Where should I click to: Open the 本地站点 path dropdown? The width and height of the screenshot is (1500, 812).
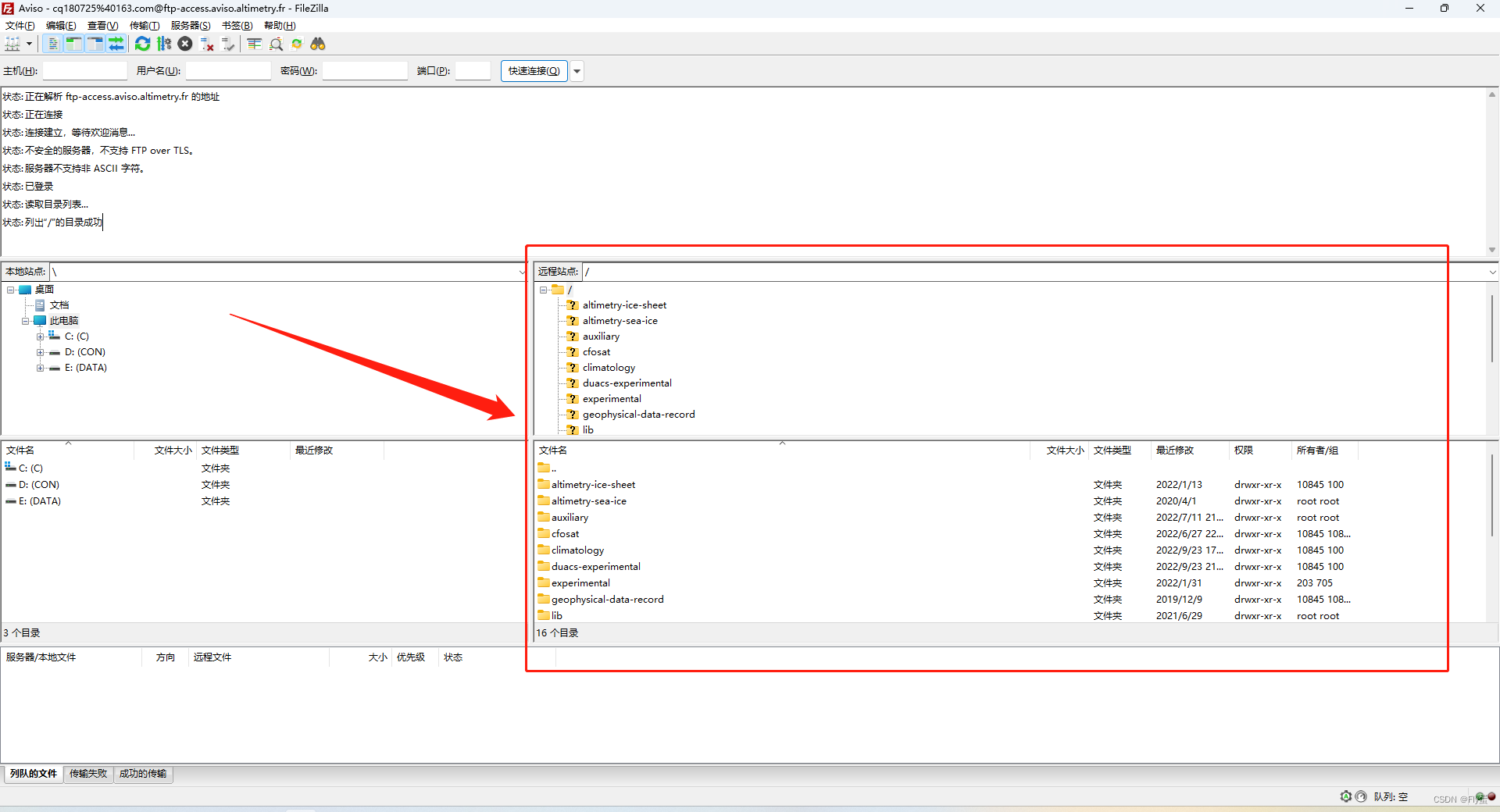tap(522, 272)
